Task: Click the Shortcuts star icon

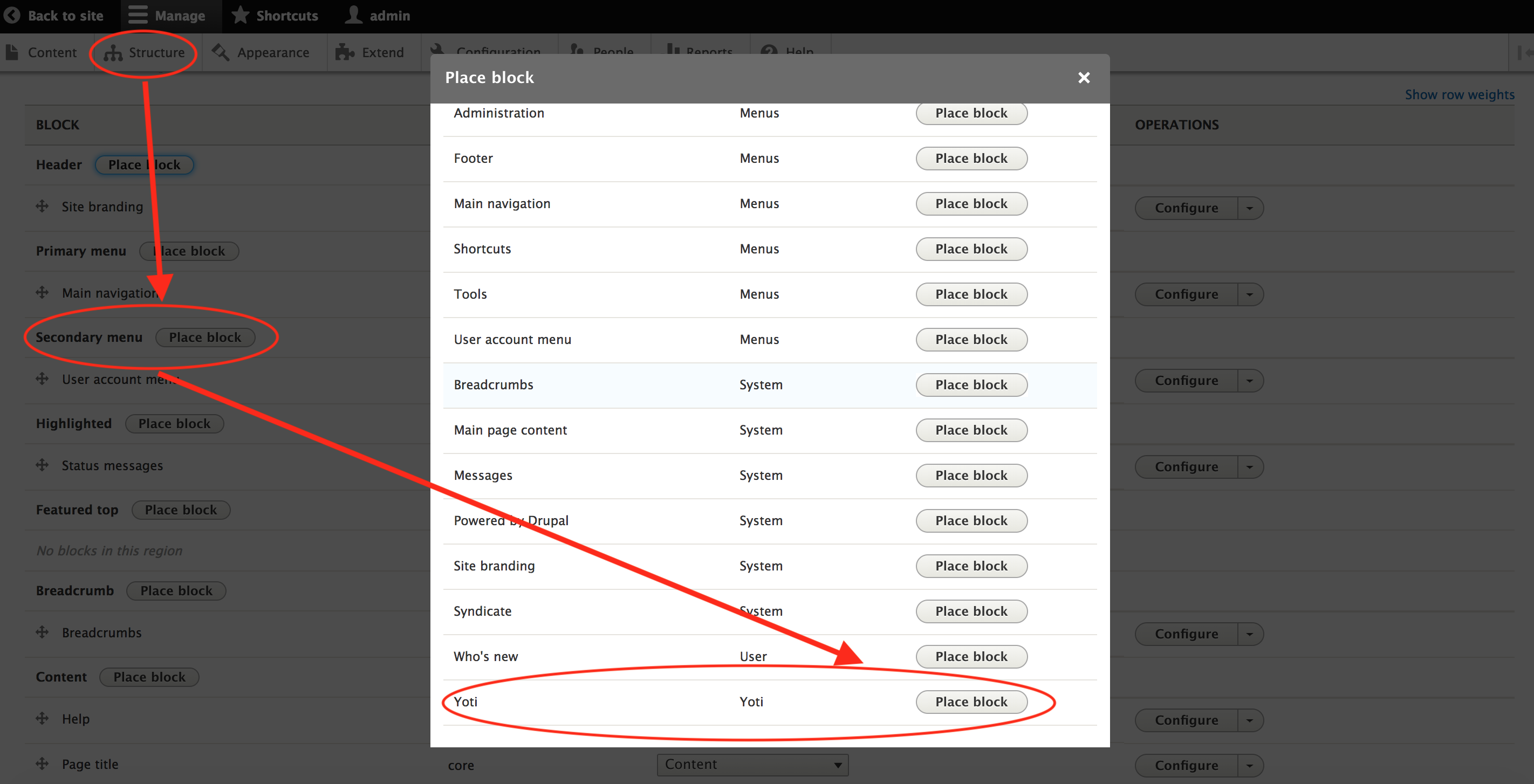Action: point(240,16)
